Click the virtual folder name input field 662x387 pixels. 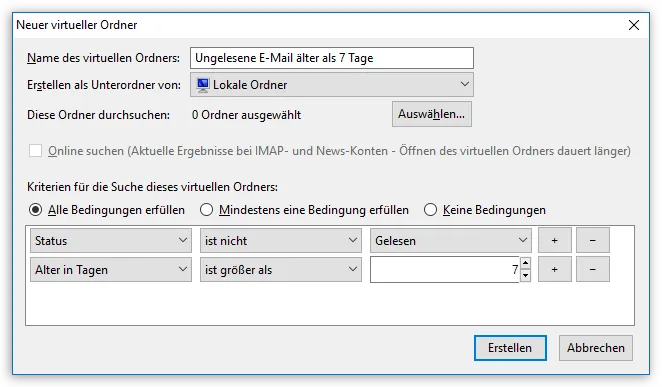point(332,58)
